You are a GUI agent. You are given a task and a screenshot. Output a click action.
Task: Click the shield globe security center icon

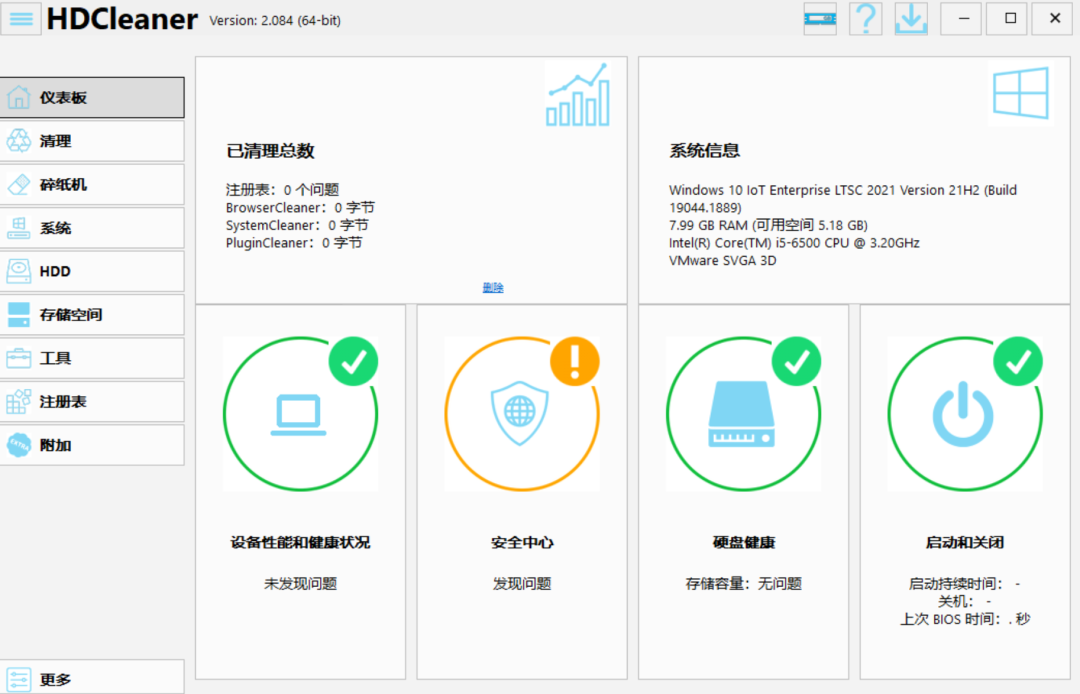point(519,414)
